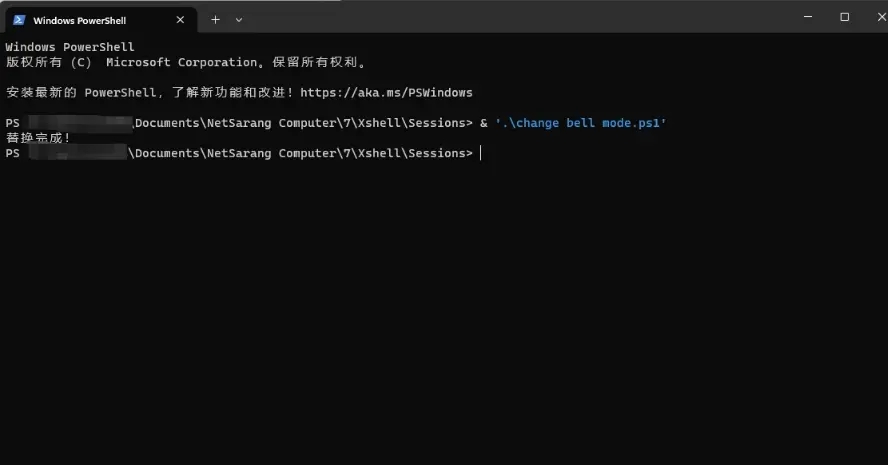Select the Windows PowerShell tab title
Screen dimensions: 888x465
tap(79, 20)
